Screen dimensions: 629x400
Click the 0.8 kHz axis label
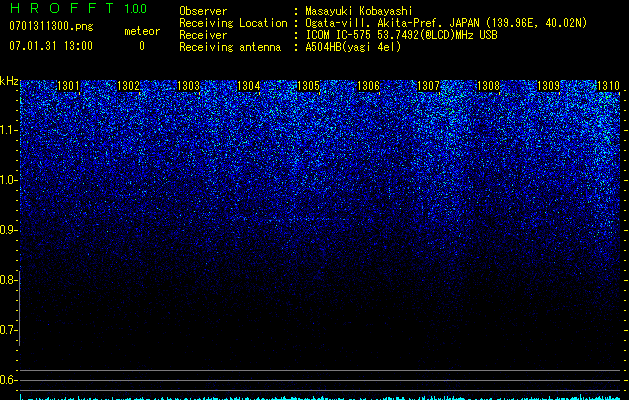(x=8, y=280)
